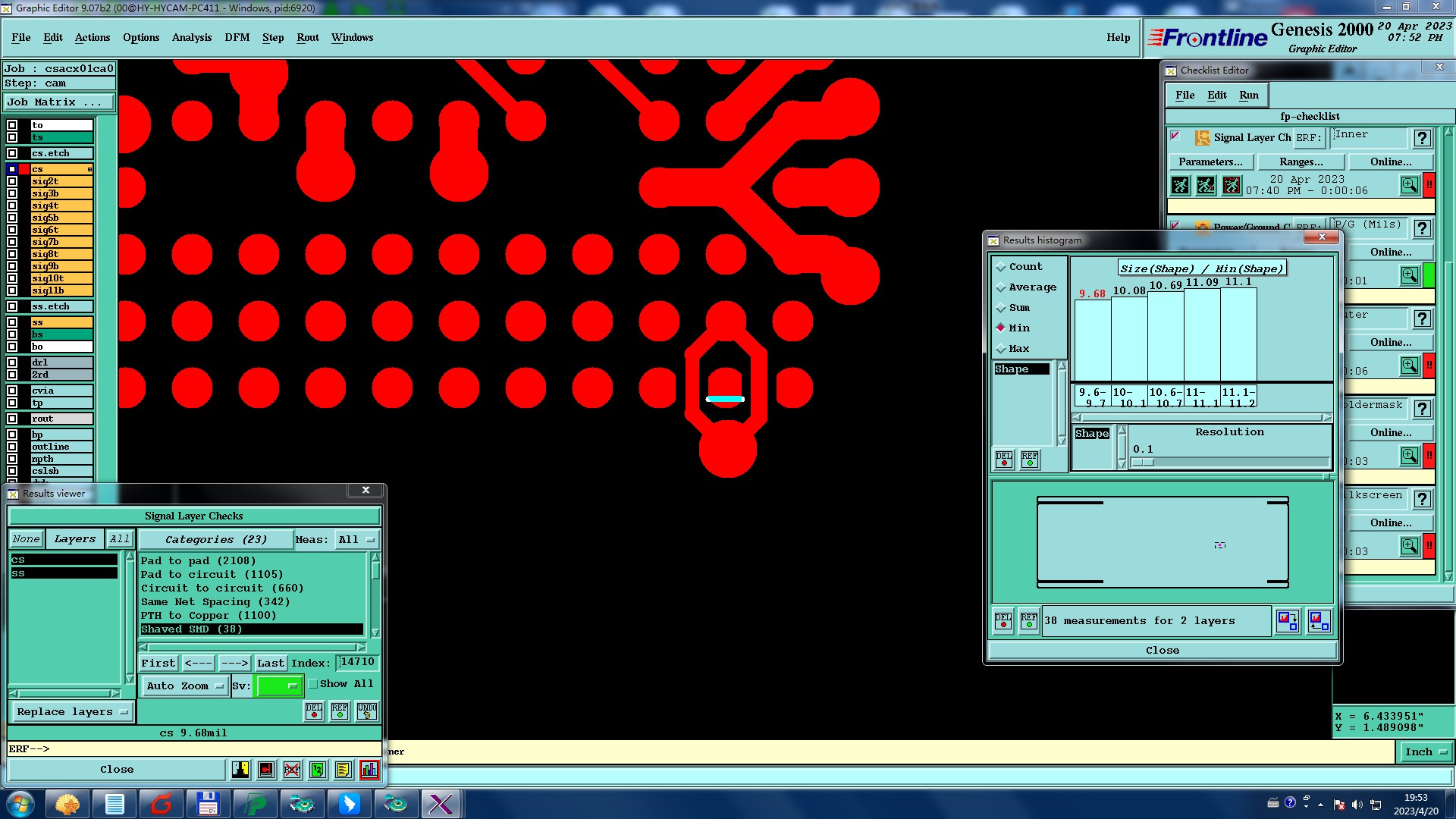Open the Analysis menu

191,37
